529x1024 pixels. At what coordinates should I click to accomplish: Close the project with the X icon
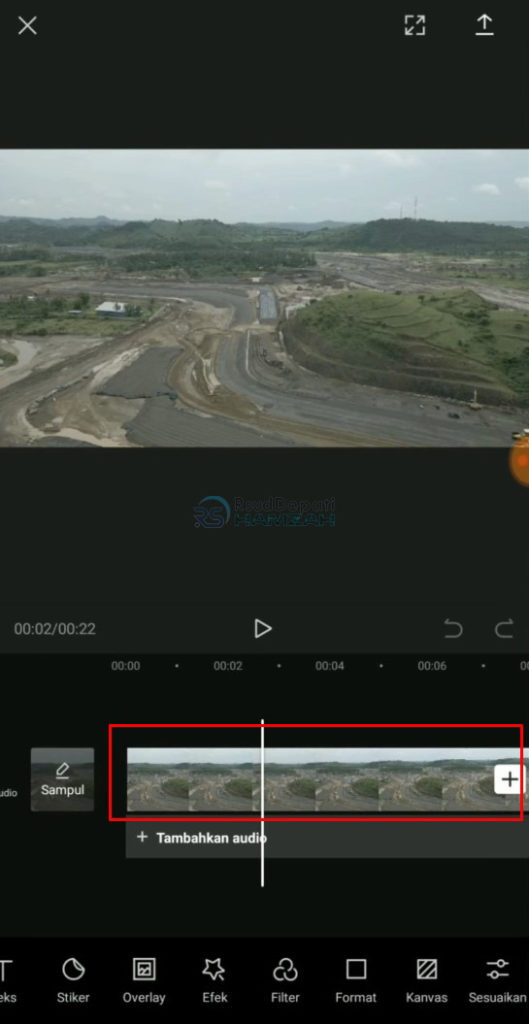point(27,25)
